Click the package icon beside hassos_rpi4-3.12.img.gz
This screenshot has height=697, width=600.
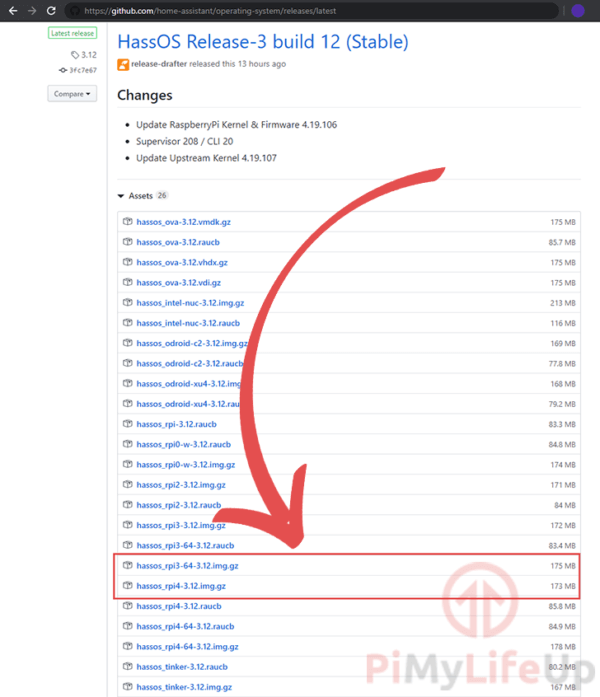point(128,586)
